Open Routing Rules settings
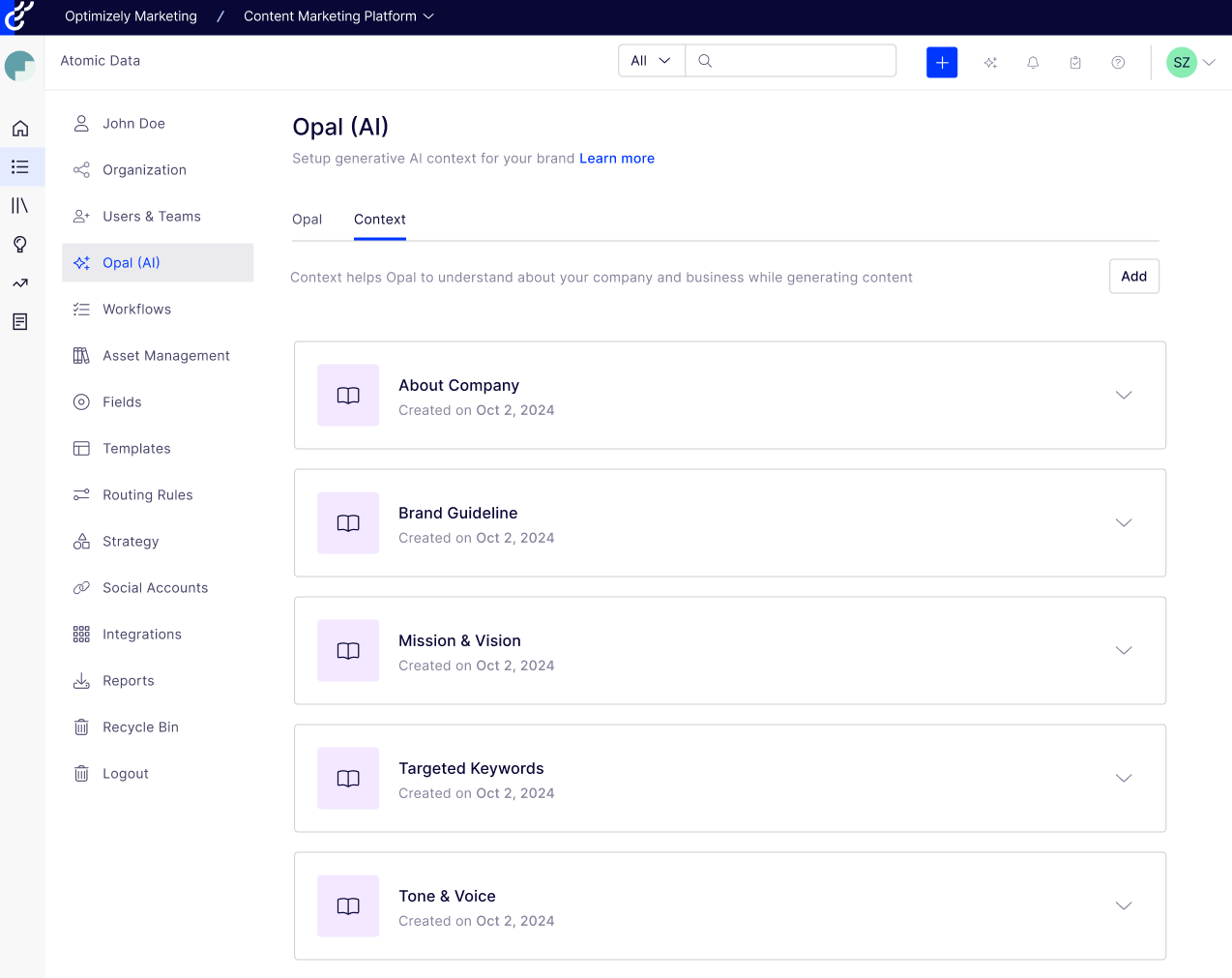1232x978 pixels. (158, 495)
